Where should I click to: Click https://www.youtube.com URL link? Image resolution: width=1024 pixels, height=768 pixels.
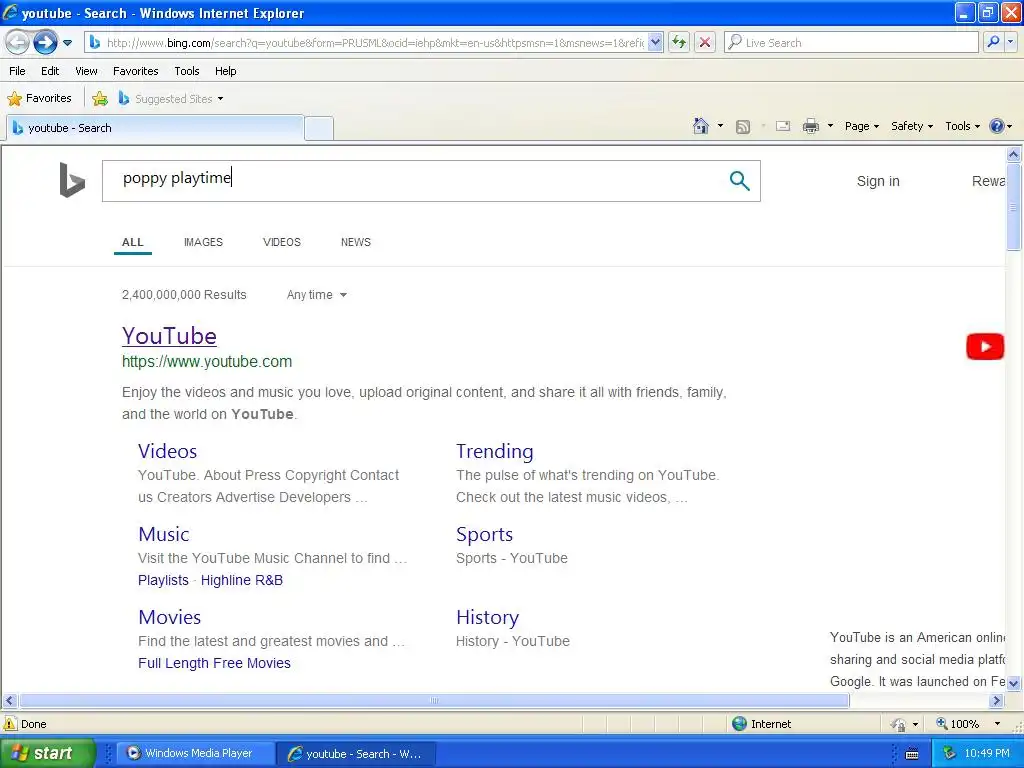[x=207, y=362]
